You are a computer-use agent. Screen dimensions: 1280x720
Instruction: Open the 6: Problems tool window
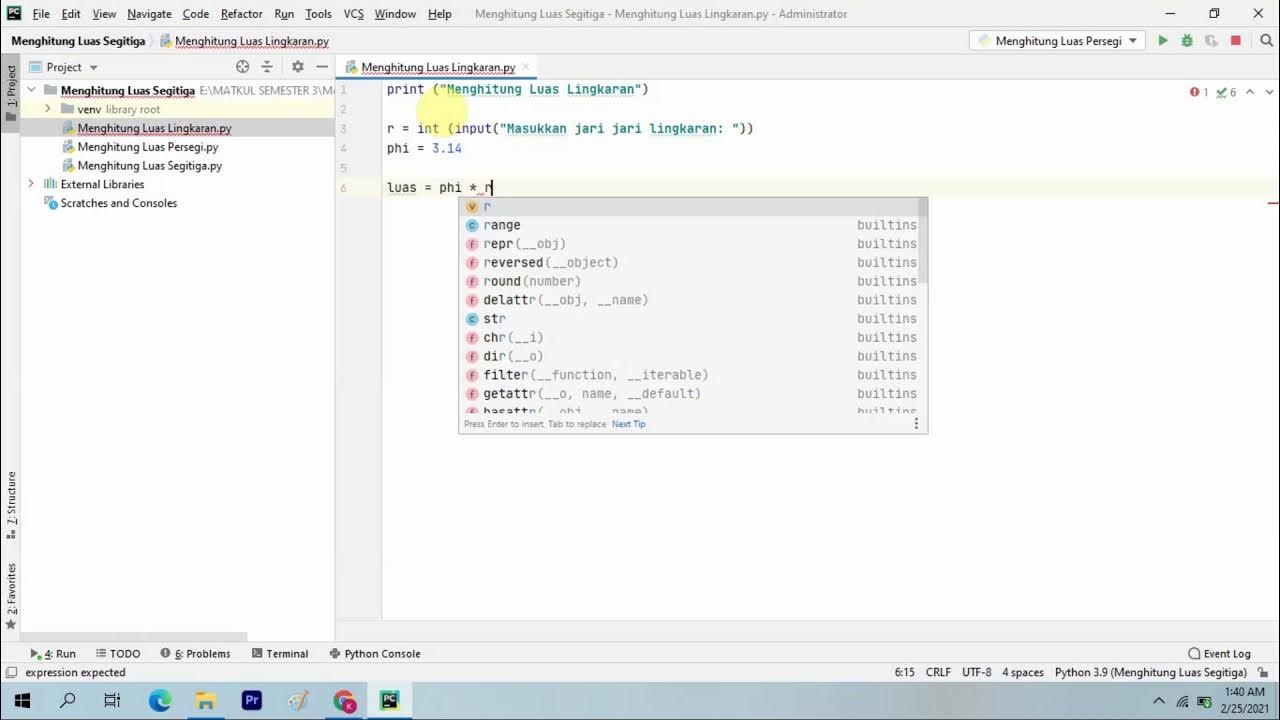point(194,654)
